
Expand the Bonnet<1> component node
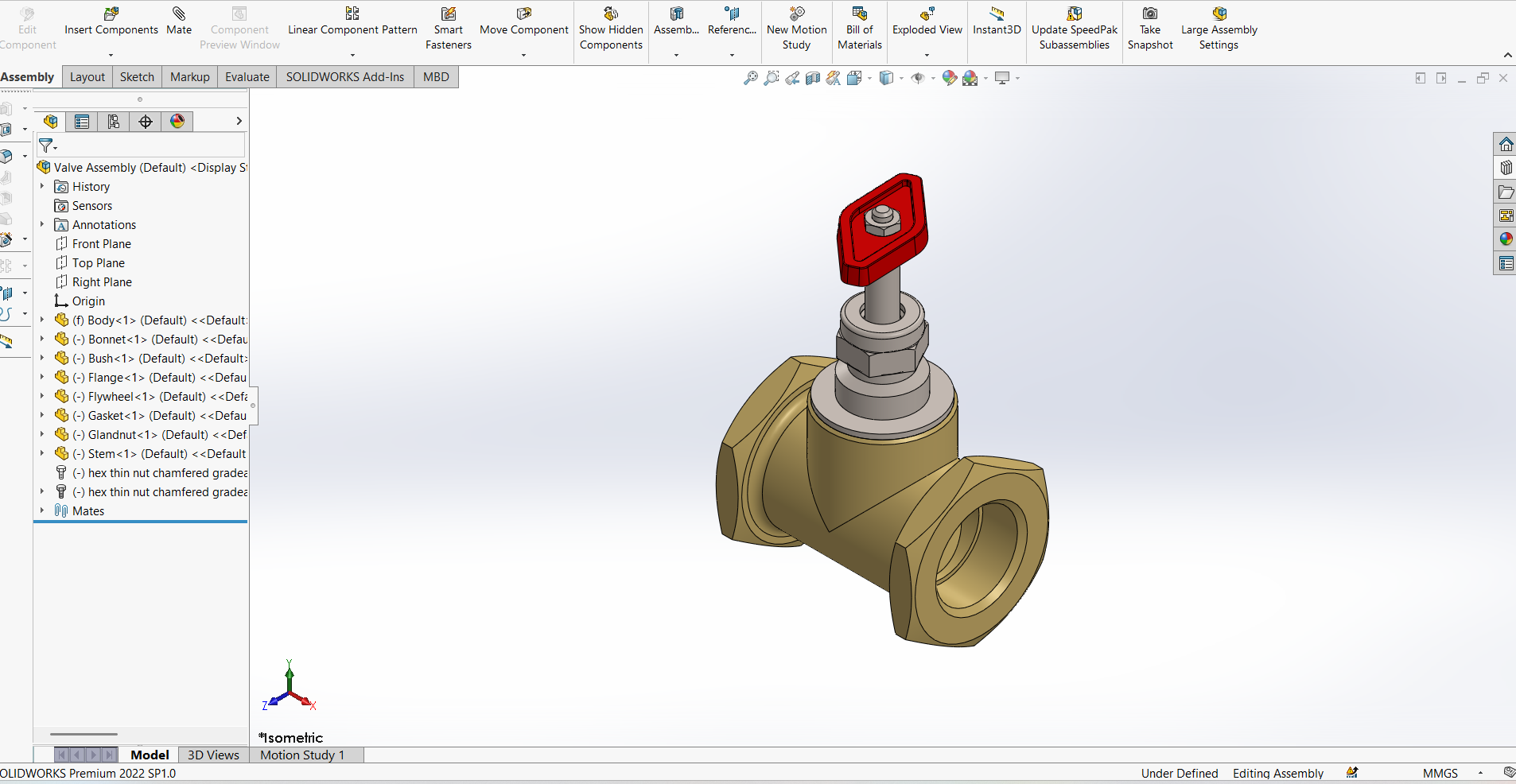point(42,340)
